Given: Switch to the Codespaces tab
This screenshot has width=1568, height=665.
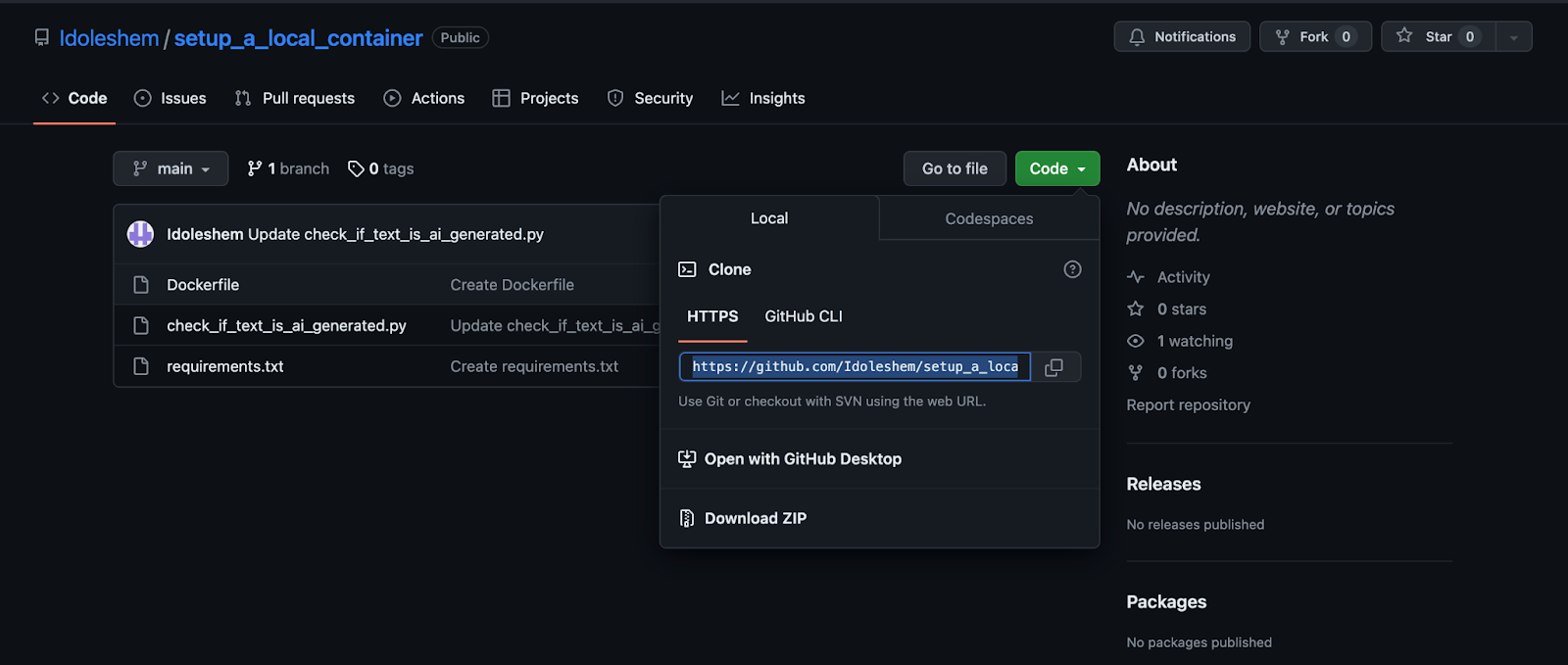Looking at the screenshot, I should tap(988, 218).
